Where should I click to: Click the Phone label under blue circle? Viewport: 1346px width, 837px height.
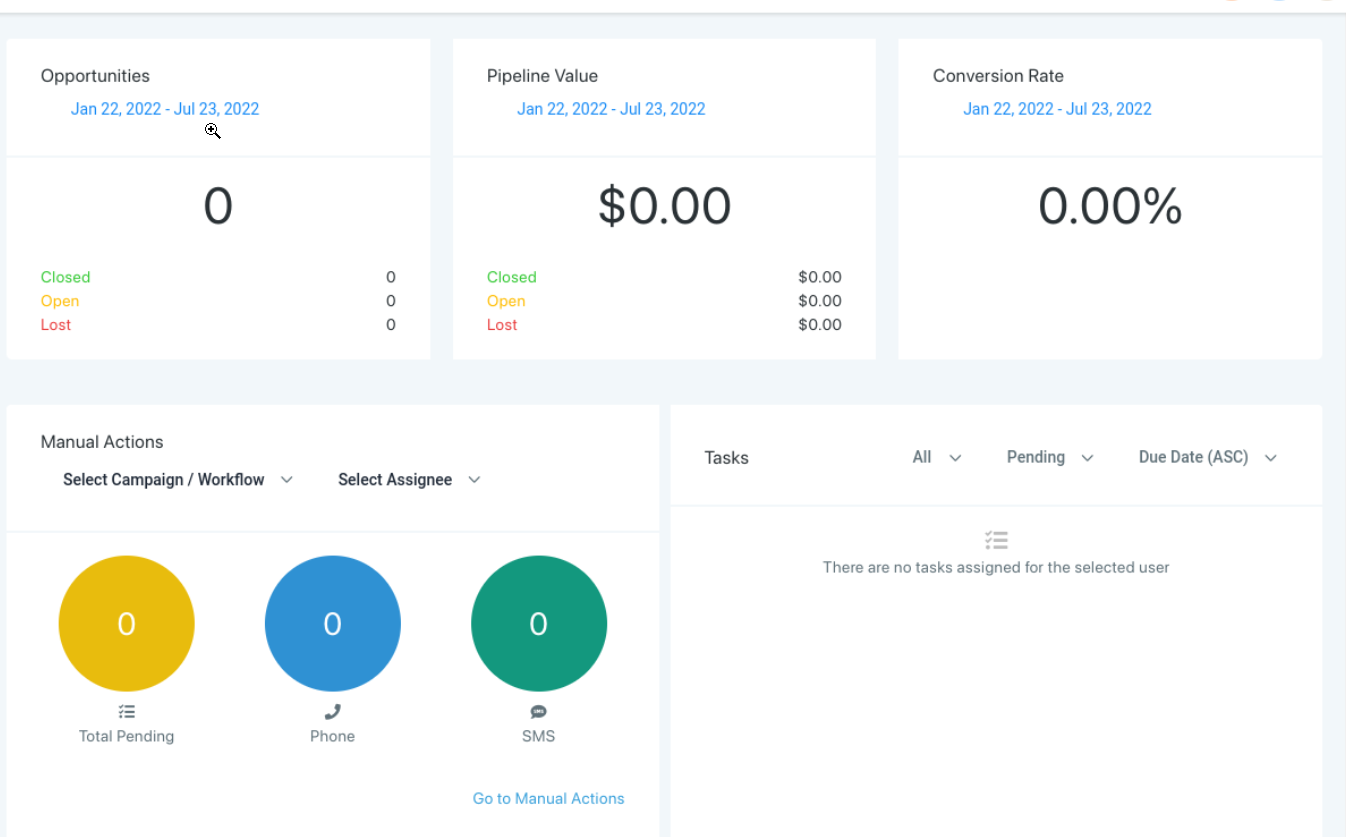point(332,736)
